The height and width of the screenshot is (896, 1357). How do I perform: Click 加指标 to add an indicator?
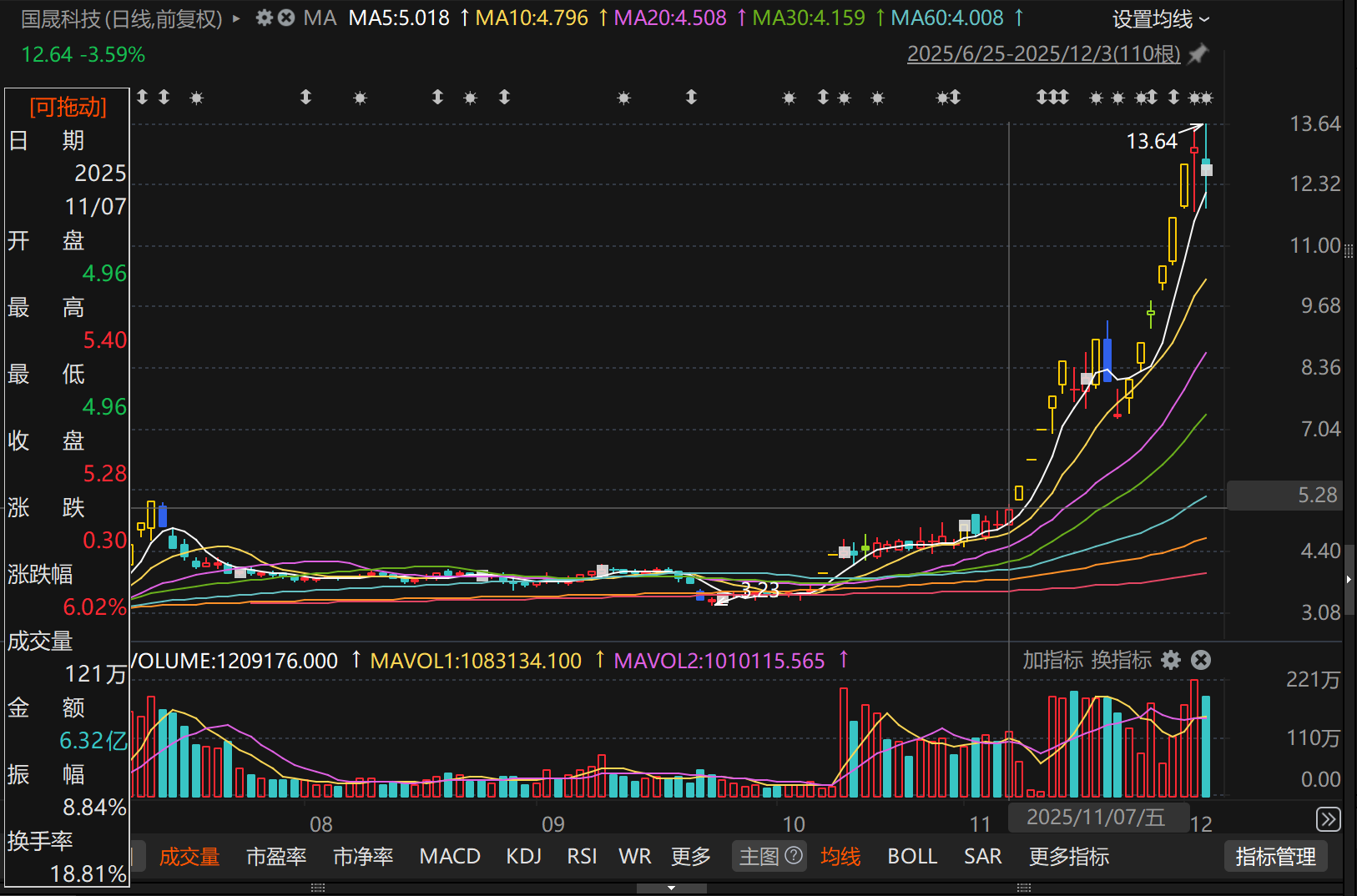[x=1052, y=660]
